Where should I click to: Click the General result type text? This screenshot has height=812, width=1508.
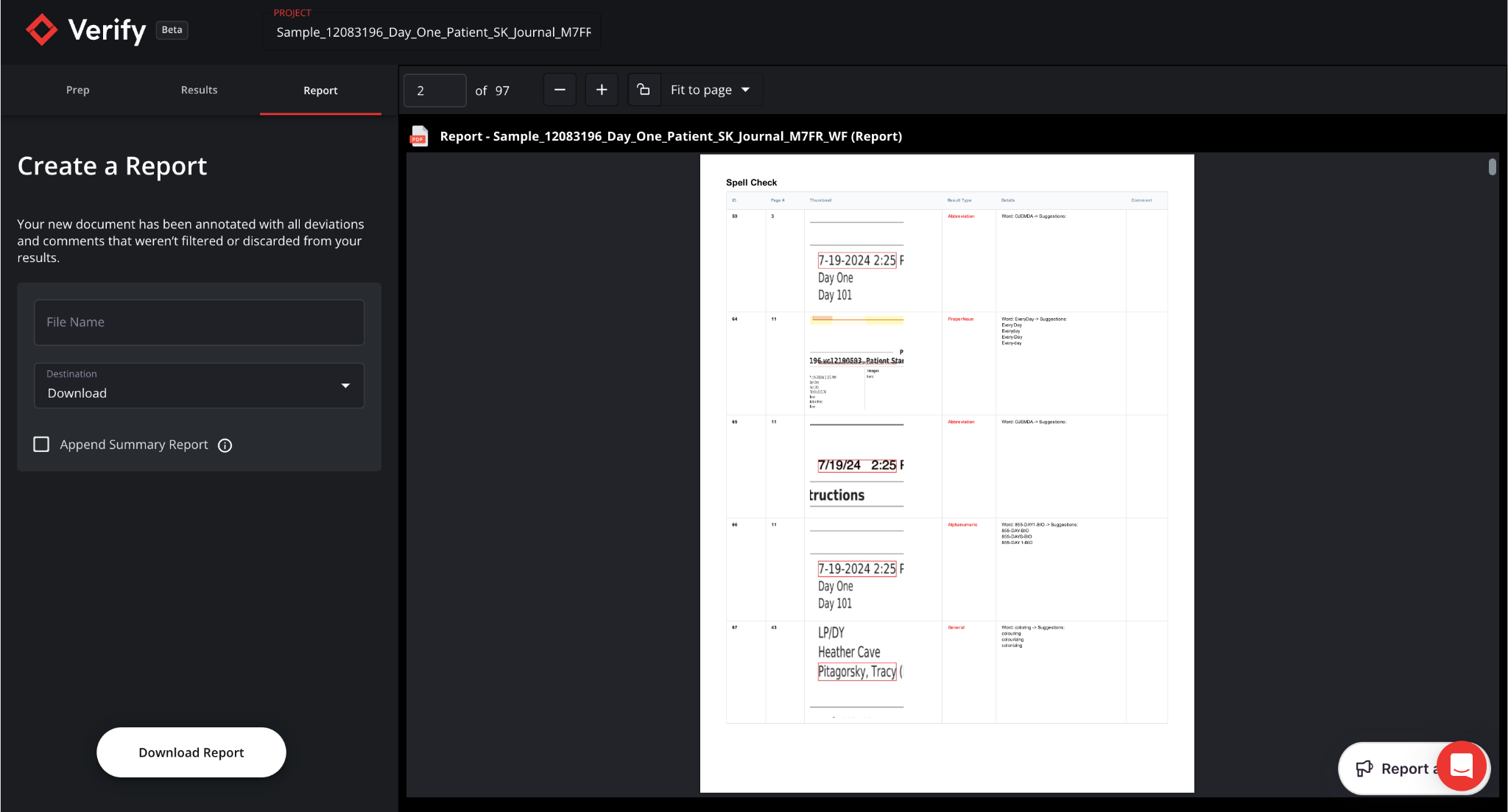click(956, 627)
